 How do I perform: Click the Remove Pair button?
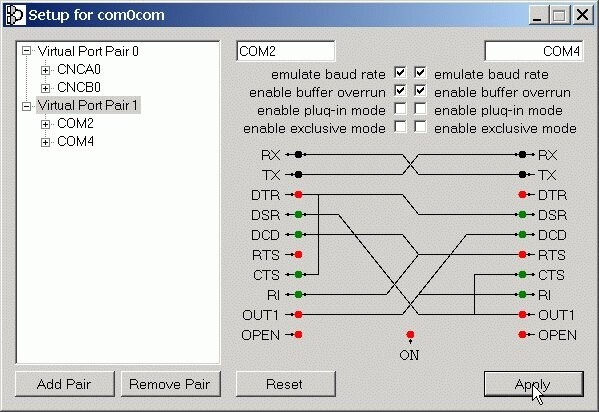pyautogui.click(x=170, y=384)
